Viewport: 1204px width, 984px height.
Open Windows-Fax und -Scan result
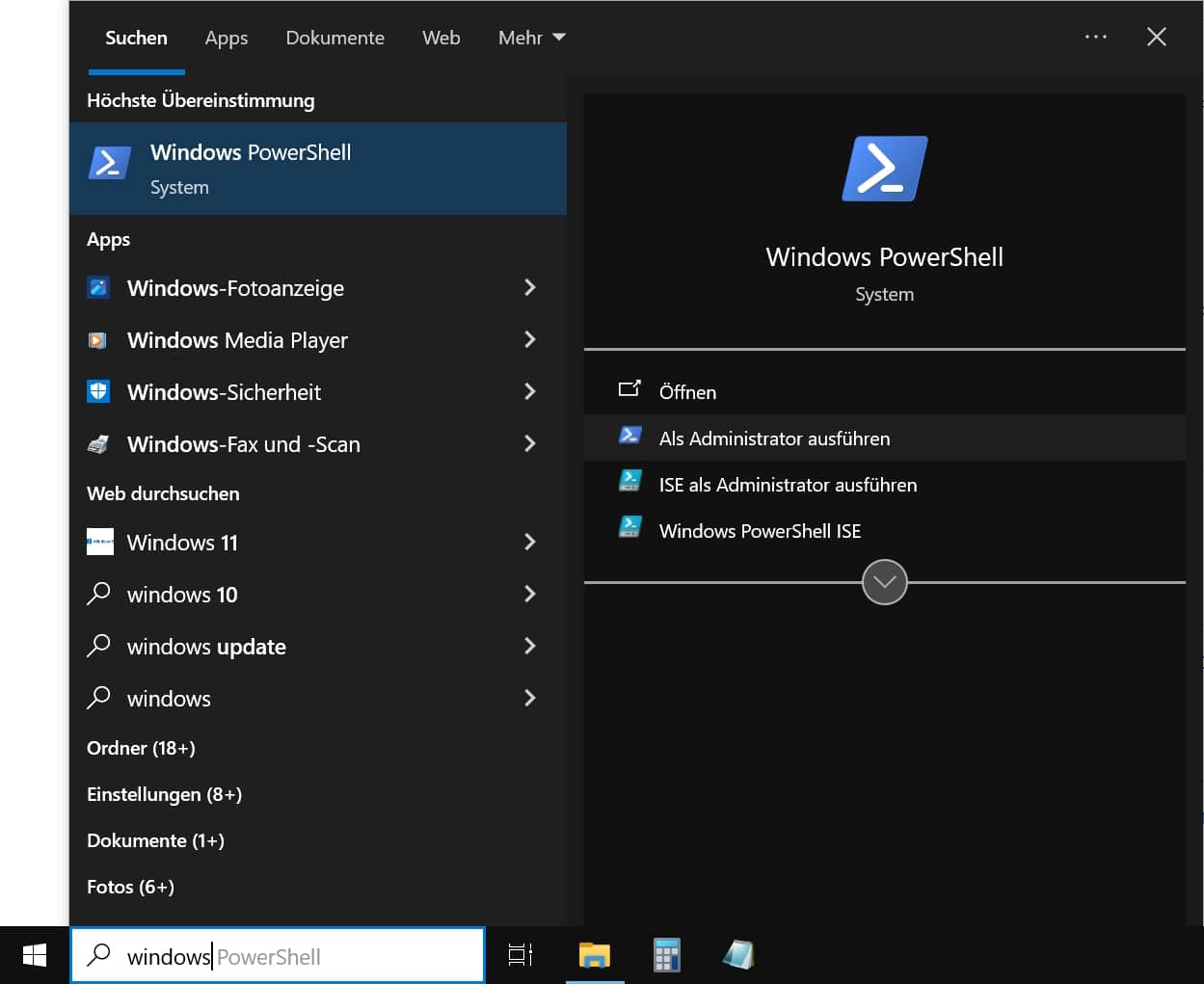243,444
